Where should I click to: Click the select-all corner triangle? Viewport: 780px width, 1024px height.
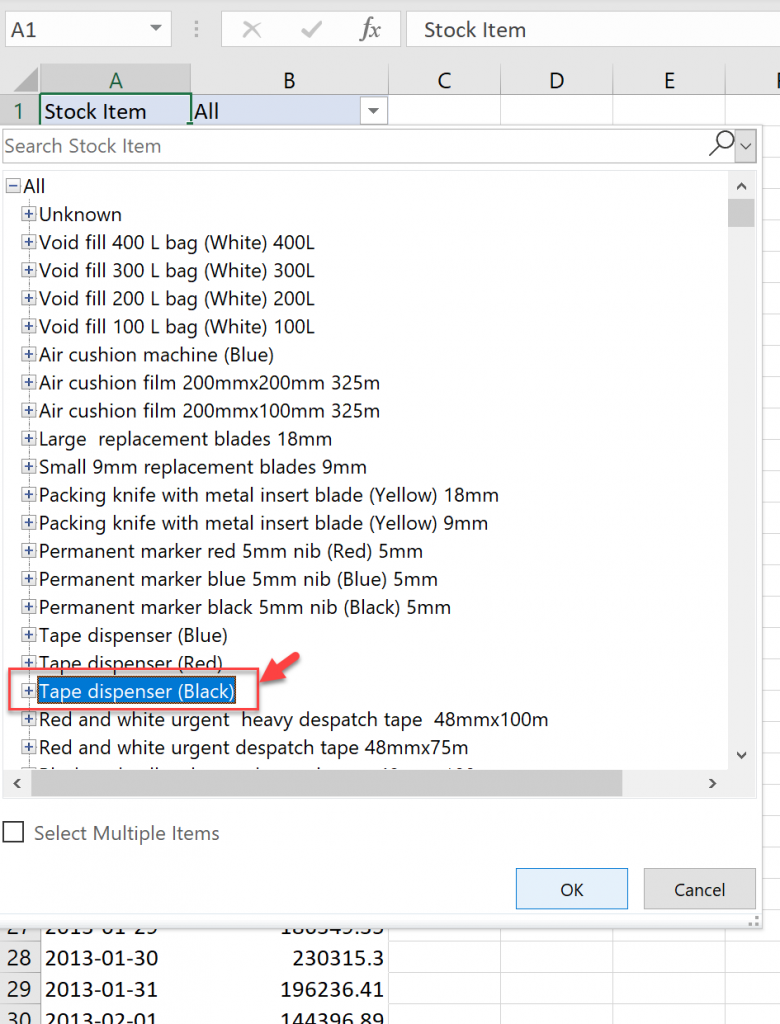[27, 81]
